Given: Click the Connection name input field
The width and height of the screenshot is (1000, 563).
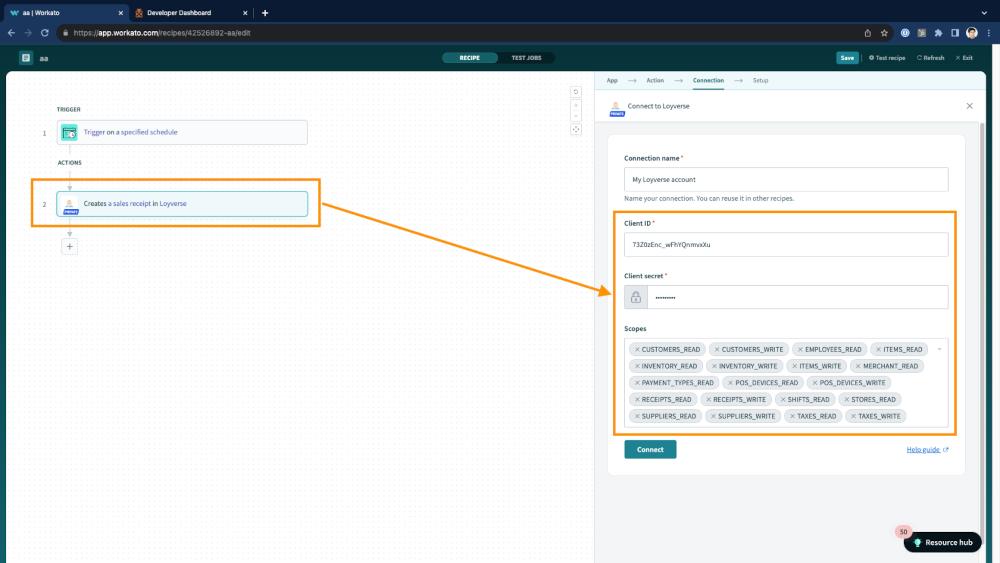Looking at the screenshot, I should (786, 180).
